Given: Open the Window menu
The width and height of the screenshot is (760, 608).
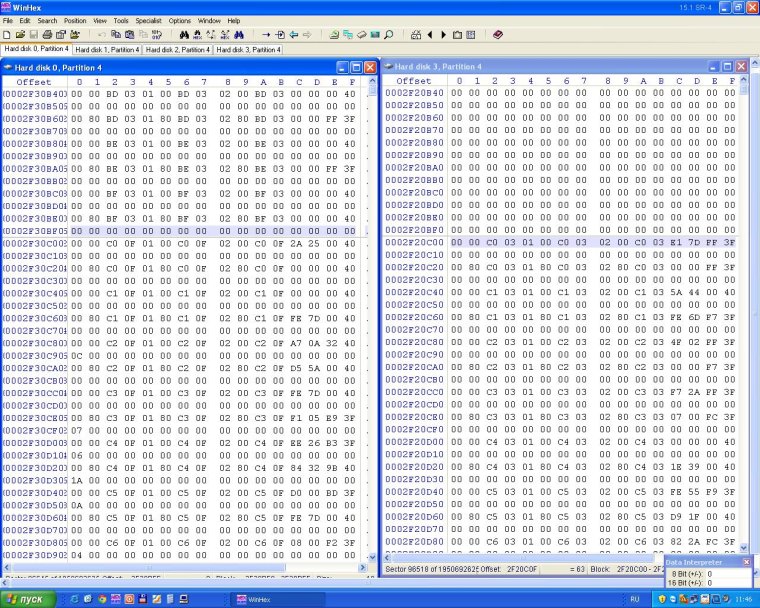Looking at the screenshot, I should [209, 21].
